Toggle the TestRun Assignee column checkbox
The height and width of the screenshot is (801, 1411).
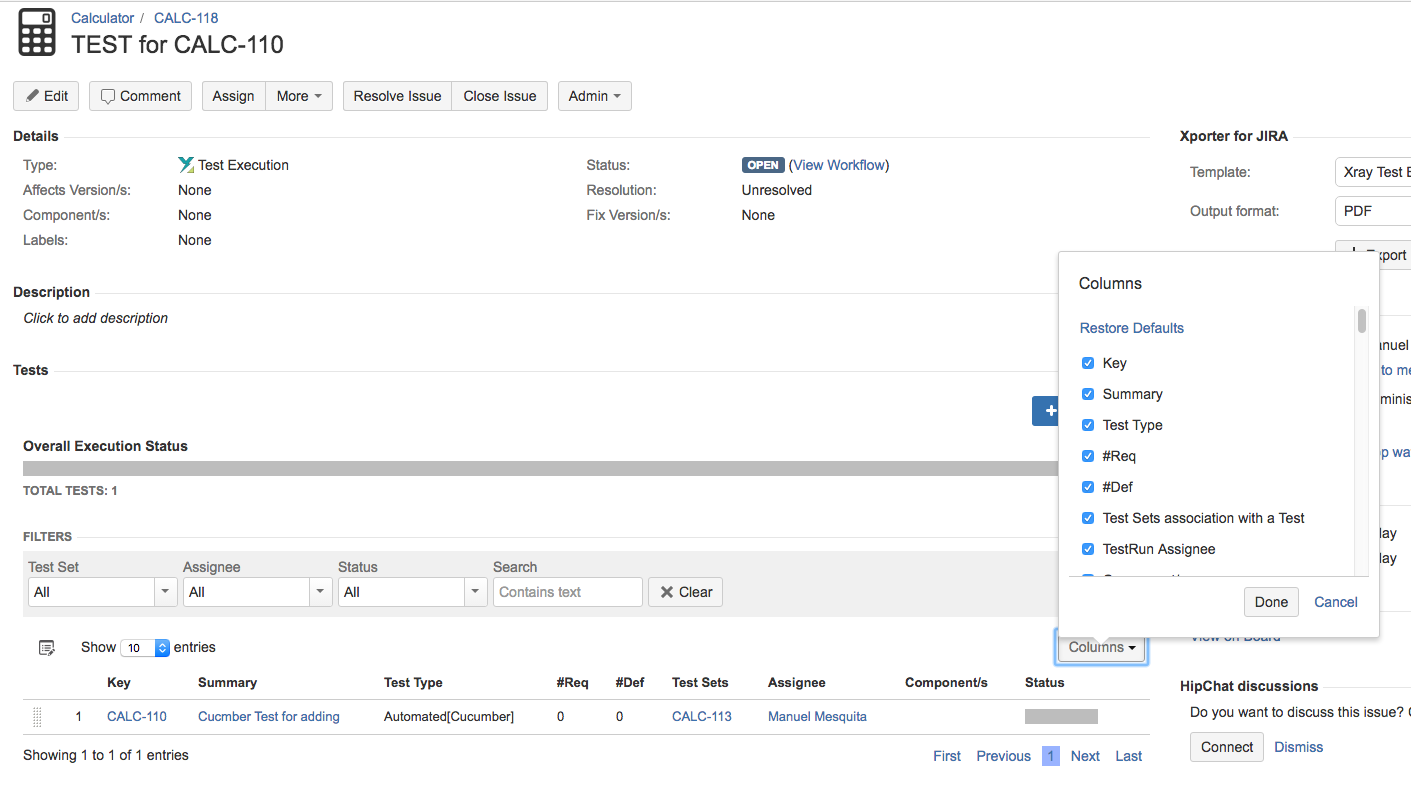coord(1088,549)
